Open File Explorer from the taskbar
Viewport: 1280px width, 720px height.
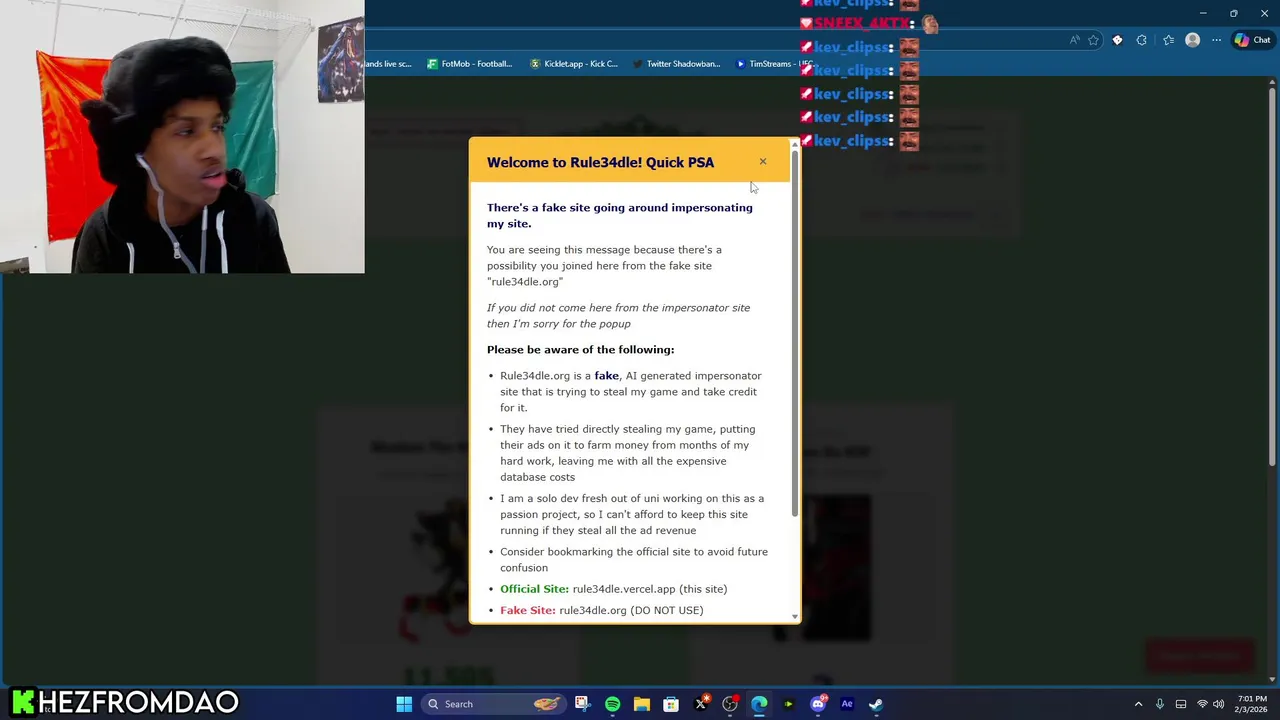pyautogui.click(x=641, y=704)
